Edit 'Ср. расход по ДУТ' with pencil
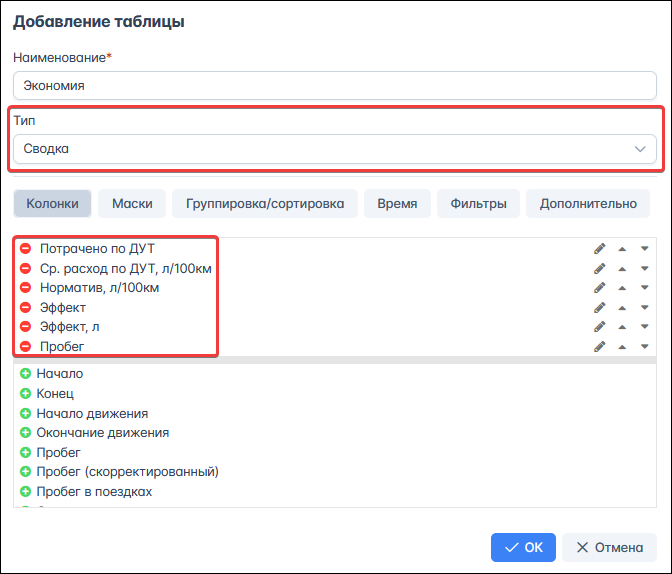This screenshot has height=574, width=672. (600, 268)
